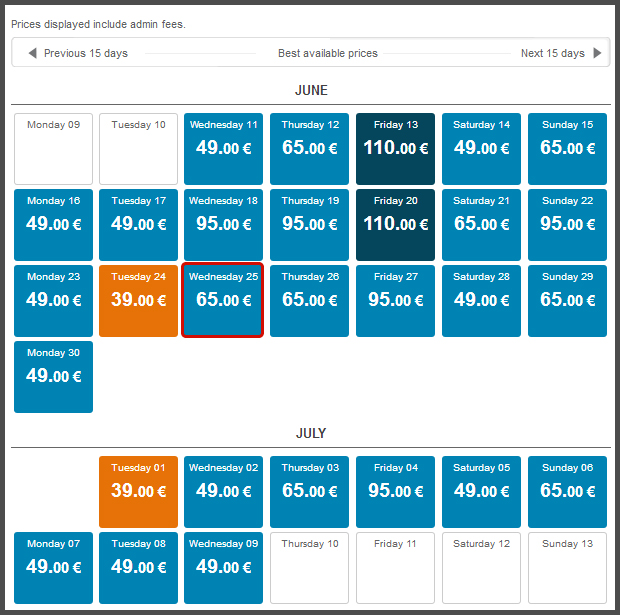
Task: Select Wednesday 11 June at 49.00 €
Action: (223, 149)
